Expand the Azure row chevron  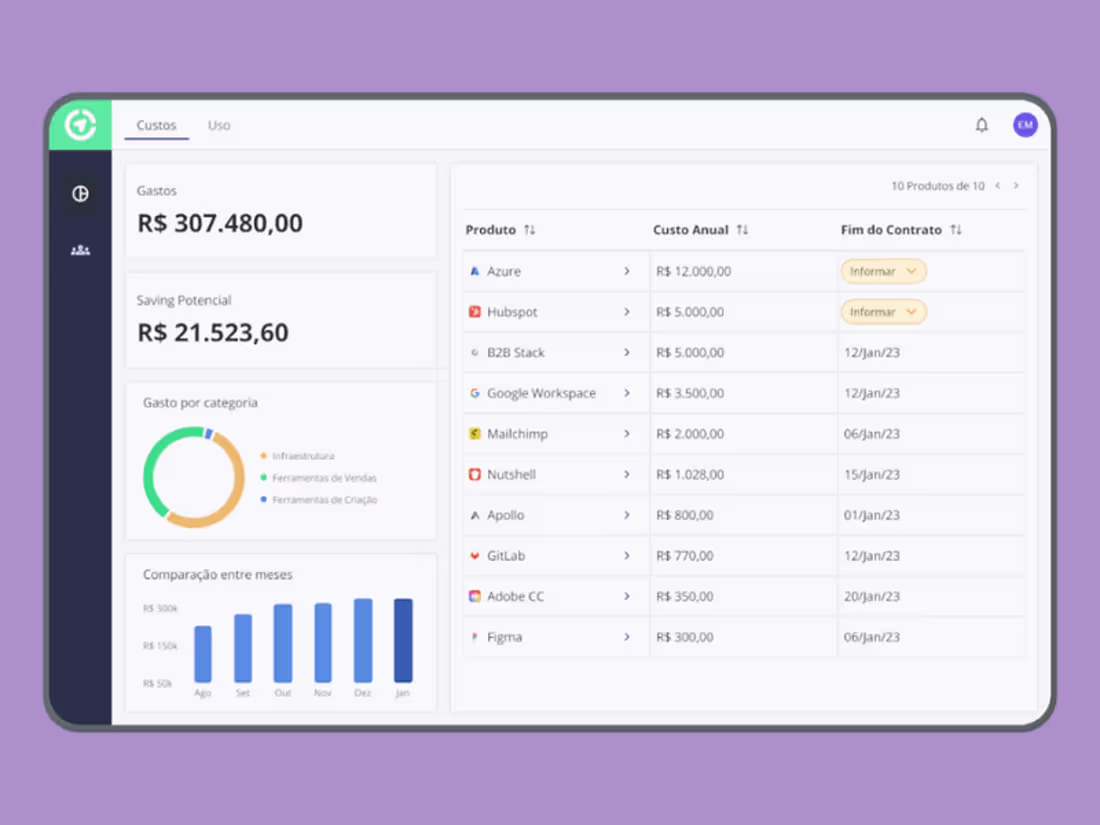click(x=626, y=271)
